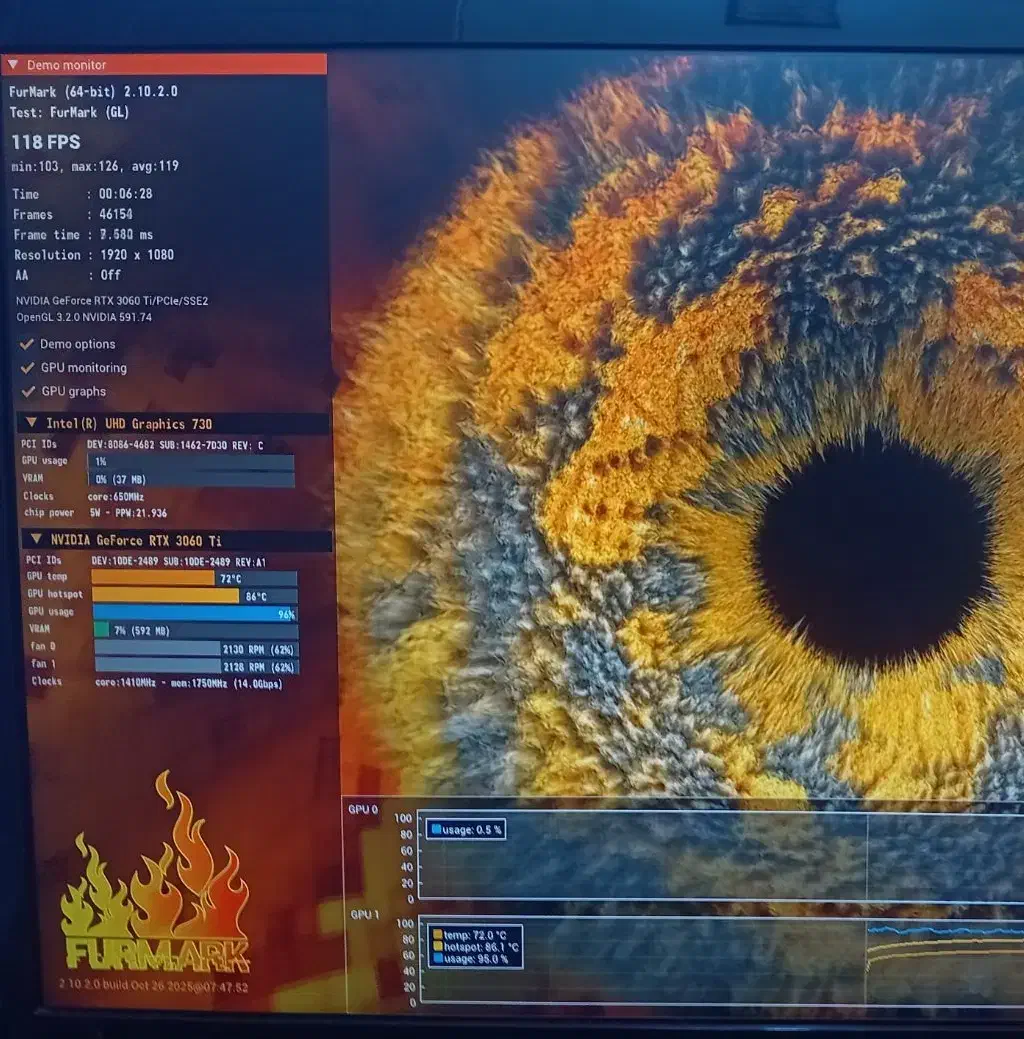Click the GPU hotspot 86°C bar
Screen dimensions: 1024x1039
click(165, 596)
